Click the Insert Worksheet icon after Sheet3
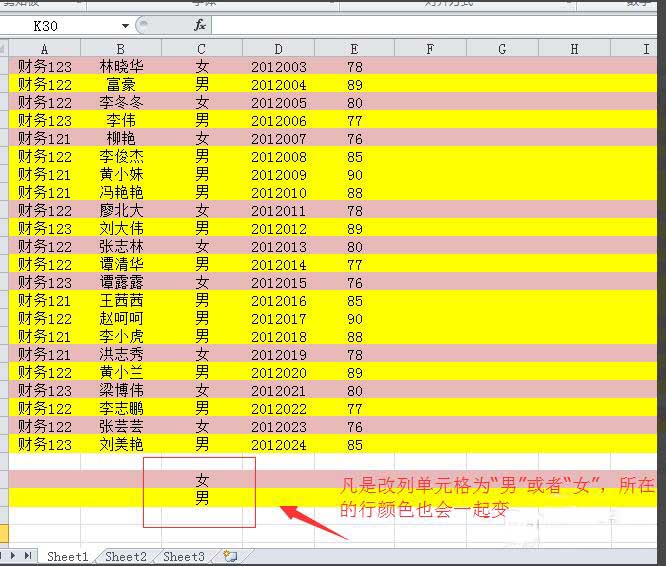The width and height of the screenshot is (666, 566). 230,556
